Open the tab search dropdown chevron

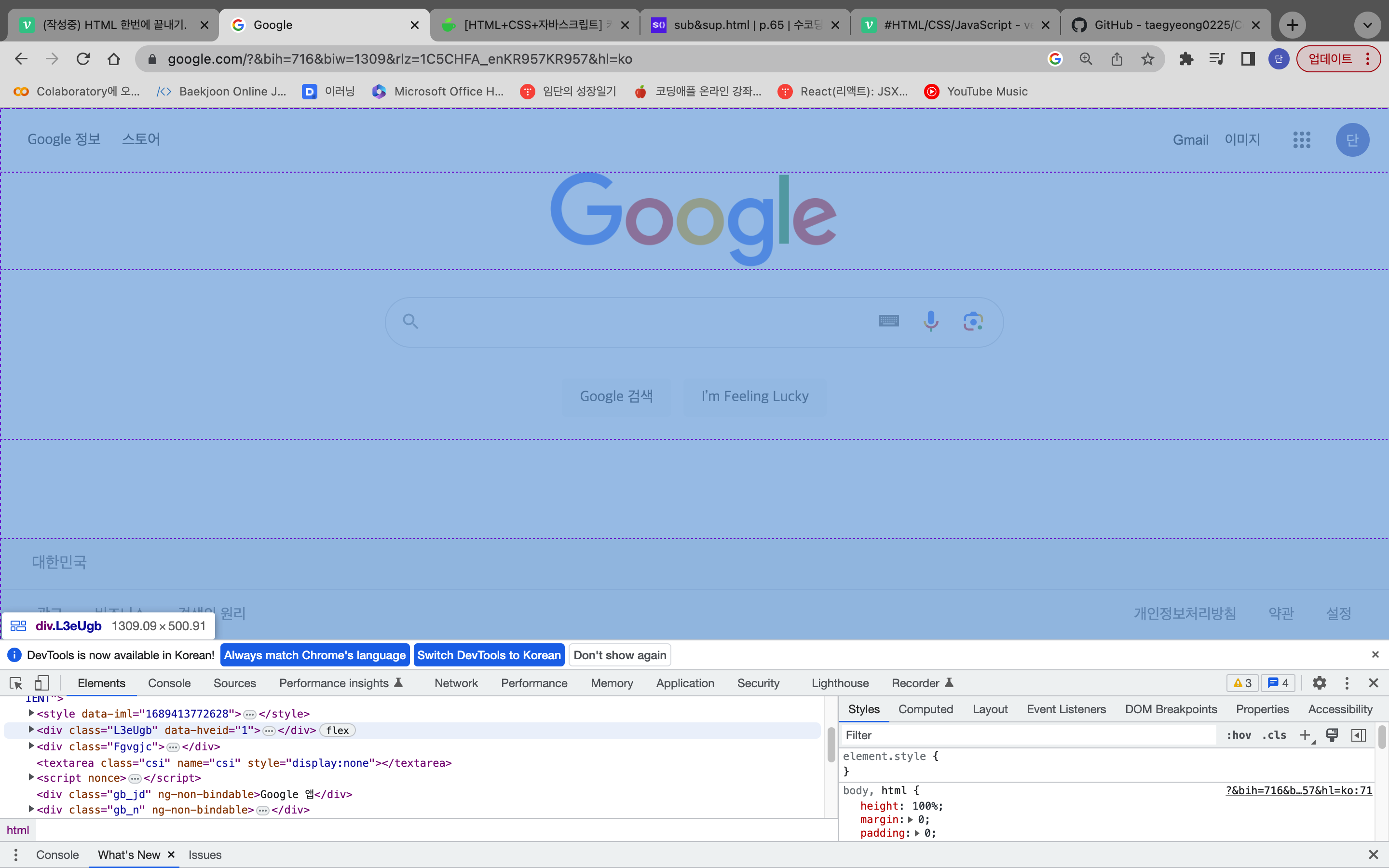pos(1368,25)
